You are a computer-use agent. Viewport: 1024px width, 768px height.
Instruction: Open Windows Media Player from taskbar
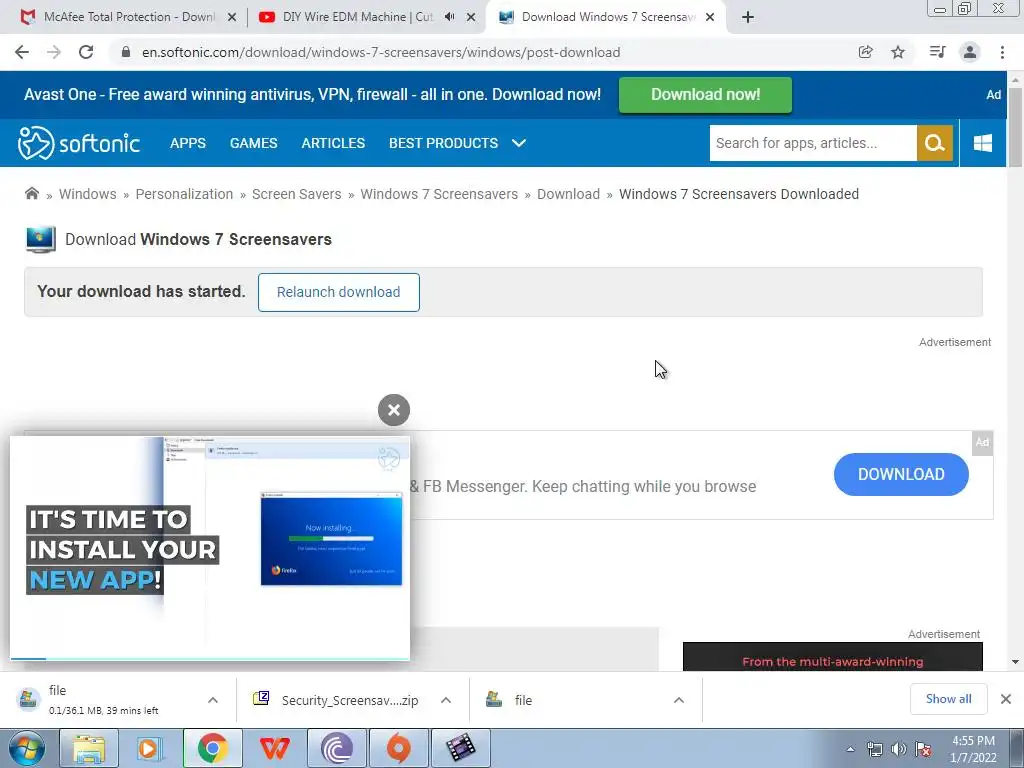tap(150, 748)
